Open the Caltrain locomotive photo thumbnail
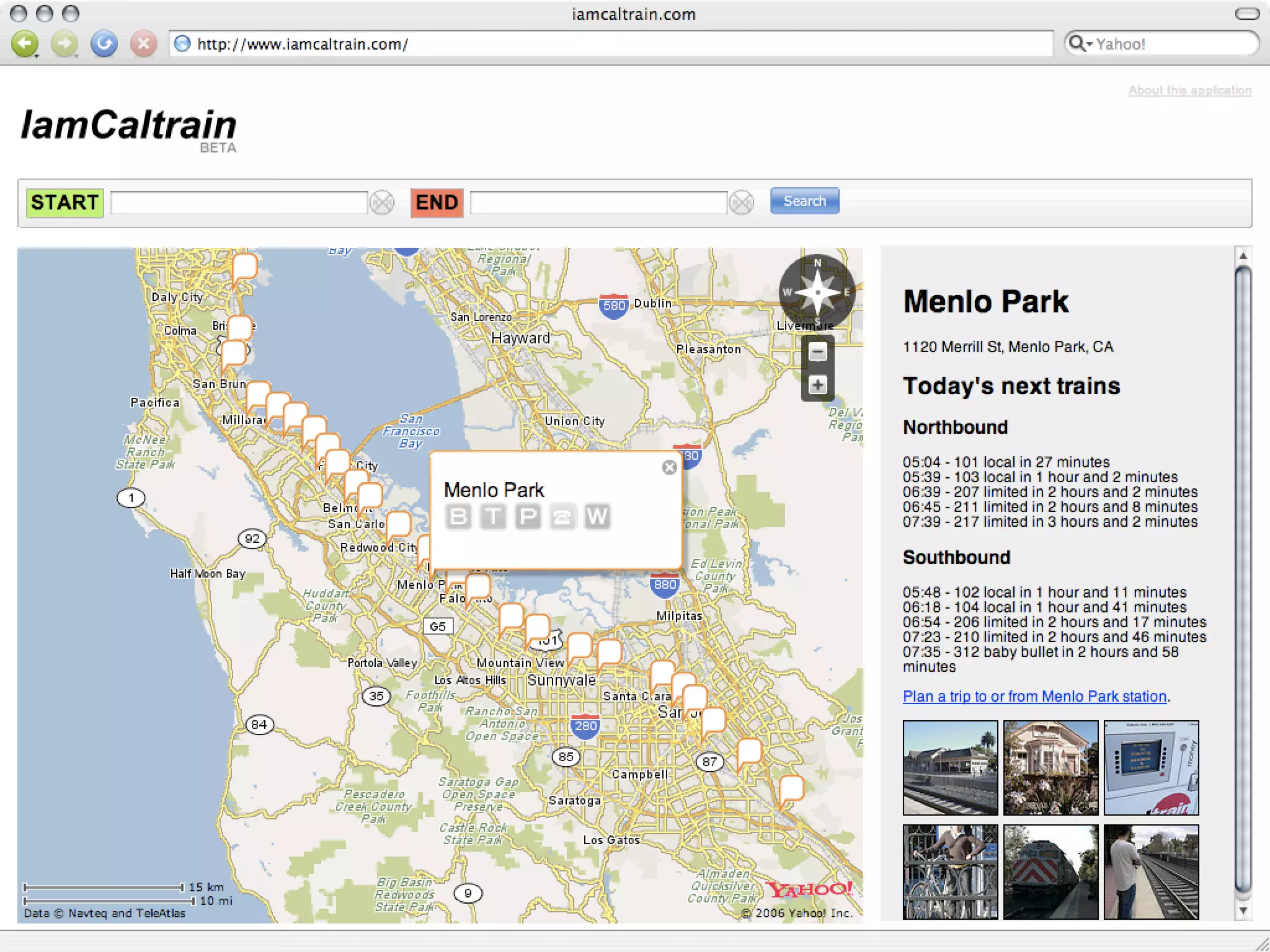Viewport: 1270px width, 952px height. pos(1050,871)
